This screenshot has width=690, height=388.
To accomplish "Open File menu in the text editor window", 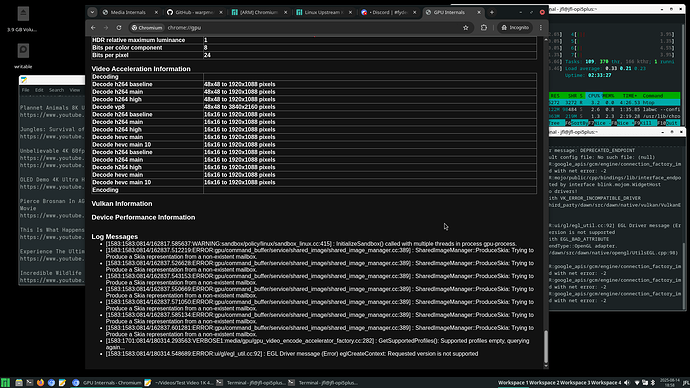I will click(26, 90).
